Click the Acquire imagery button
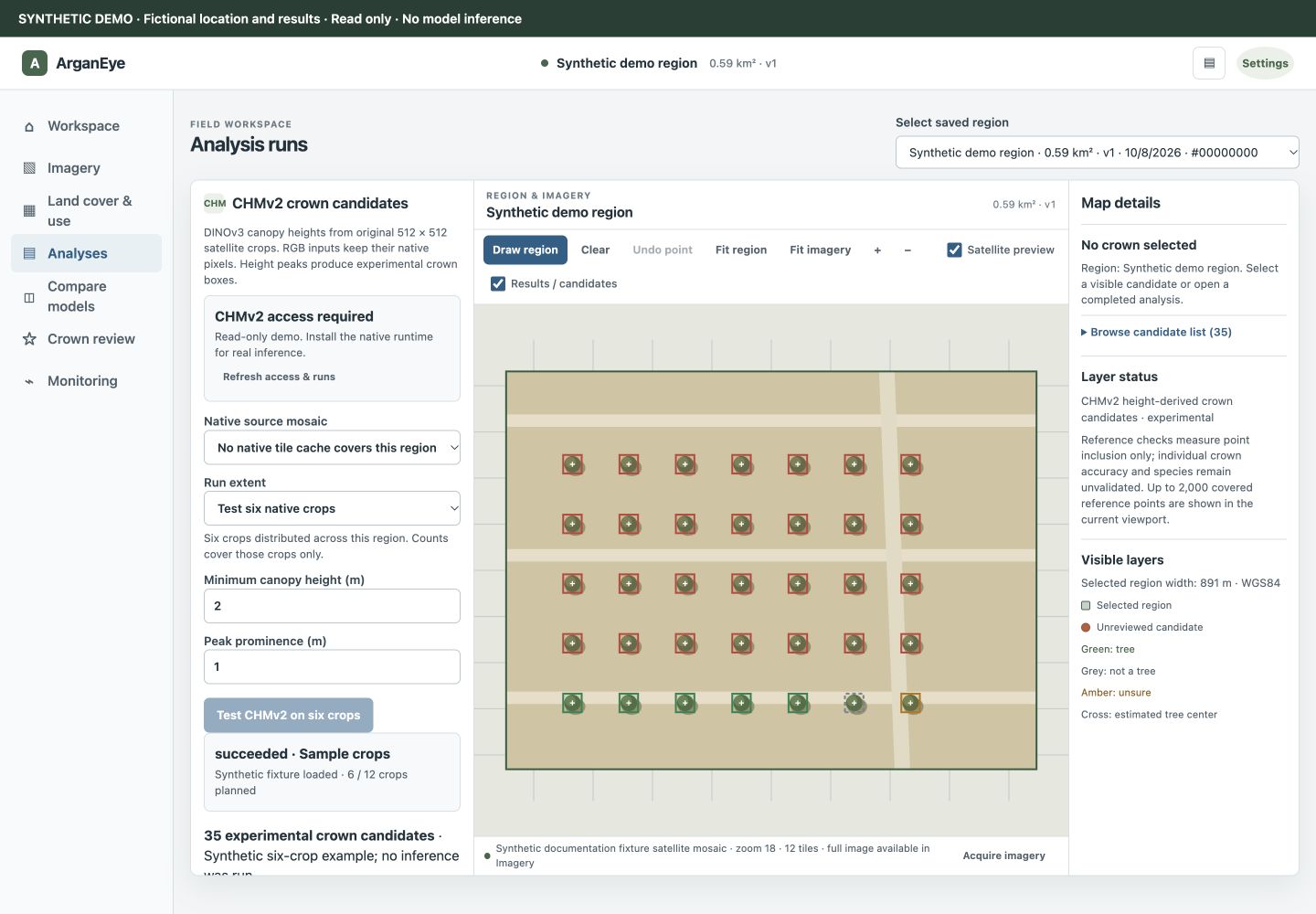The height and width of the screenshot is (914, 1316). pyautogui.click(x=1003, y=856)
